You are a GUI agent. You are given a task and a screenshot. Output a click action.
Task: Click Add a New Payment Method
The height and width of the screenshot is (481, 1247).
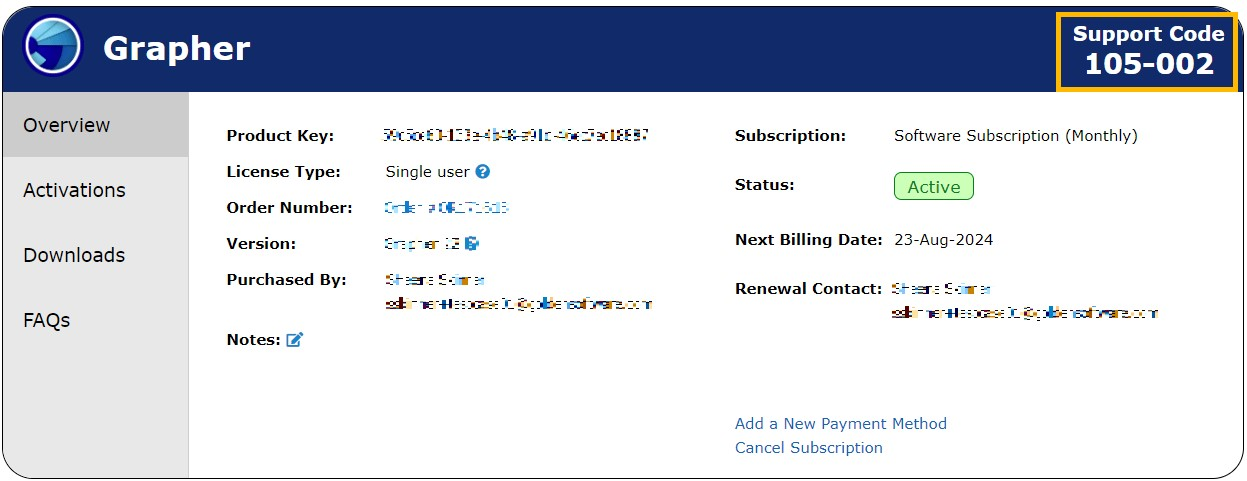(840, 424)
